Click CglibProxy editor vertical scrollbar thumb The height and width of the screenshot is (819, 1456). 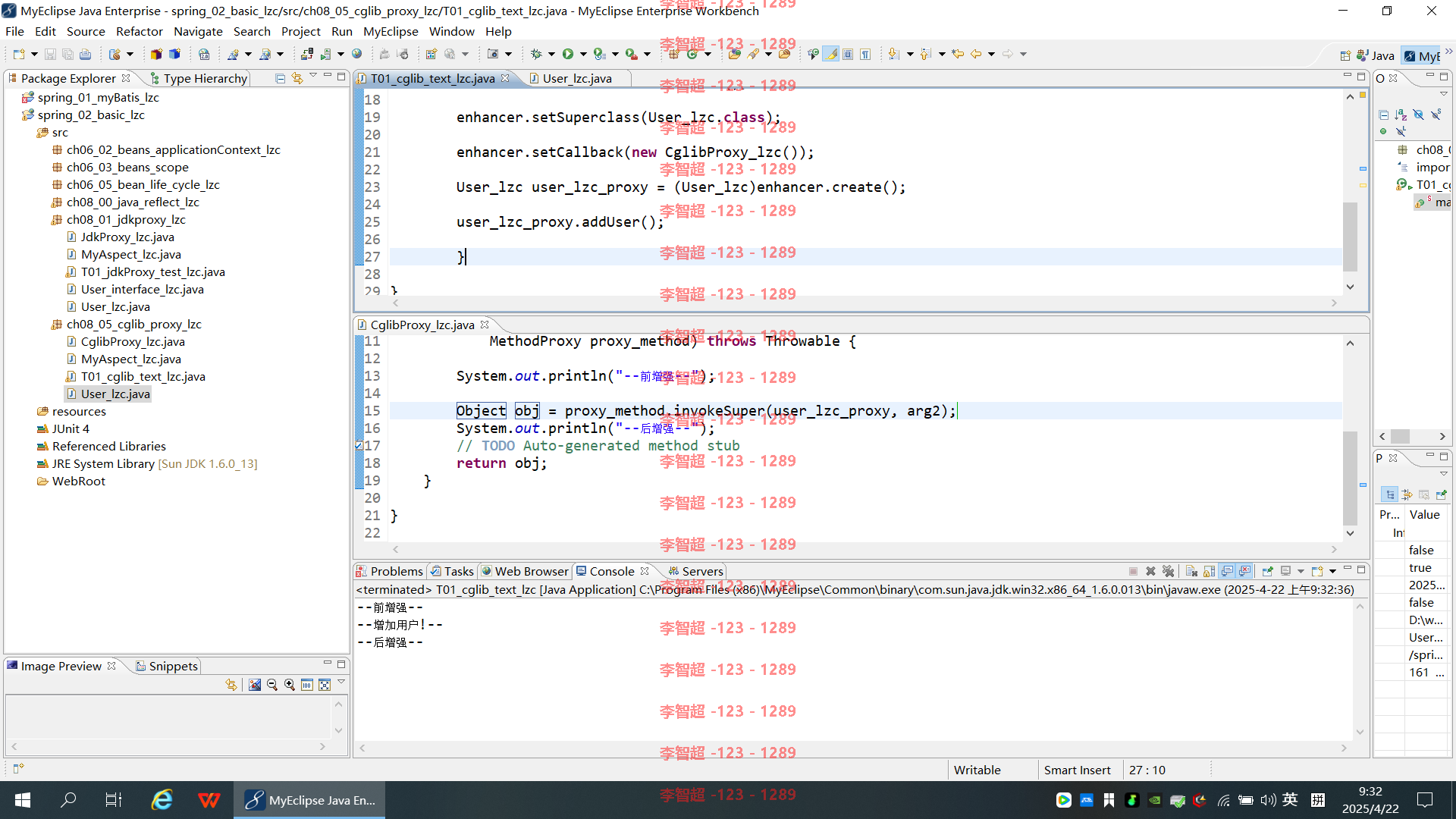1350,478
